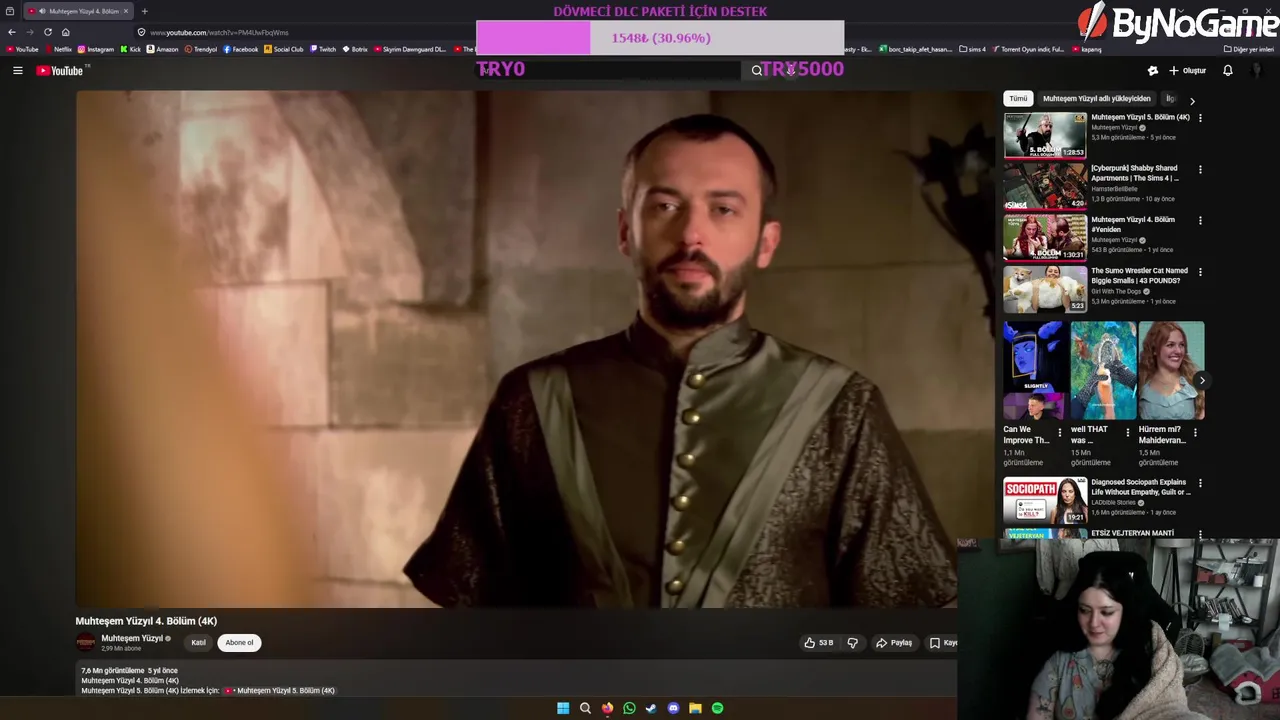Share the video using Paylaş

click(894, 643)
